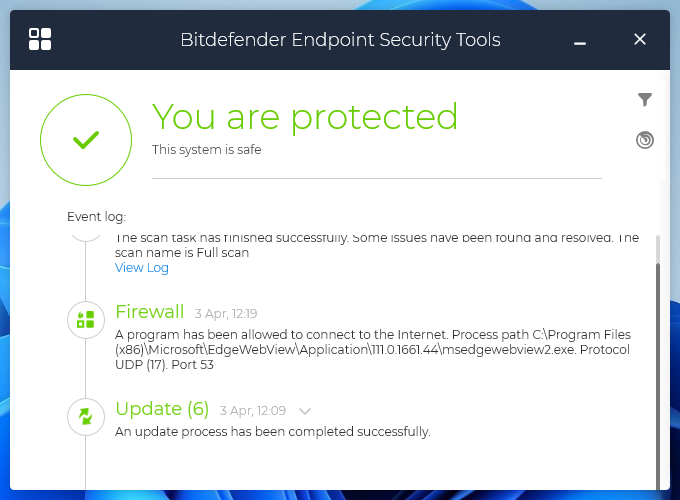Open the scan tasks radar icon
Viewport: 680px width, 500px height.
coord(645,140)
